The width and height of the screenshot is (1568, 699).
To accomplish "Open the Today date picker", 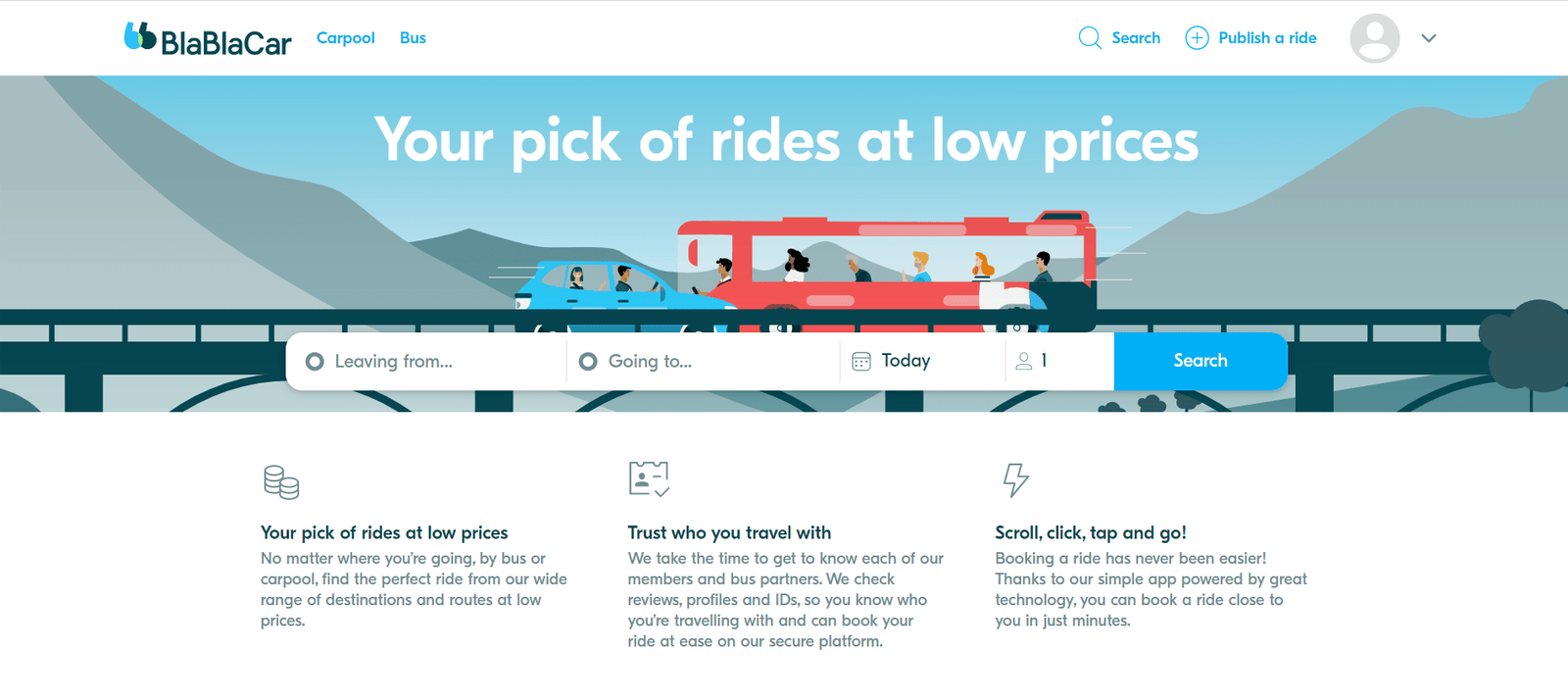I will (x=906, y=361).
